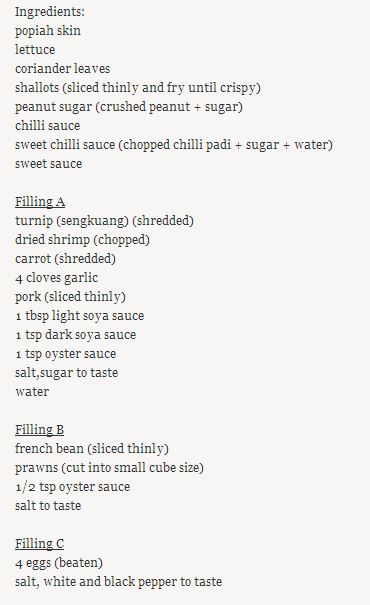This screenshot has width=370, height=605.
Task: Click the 4 eggs (beaten) text
Action: pos(59,563)
